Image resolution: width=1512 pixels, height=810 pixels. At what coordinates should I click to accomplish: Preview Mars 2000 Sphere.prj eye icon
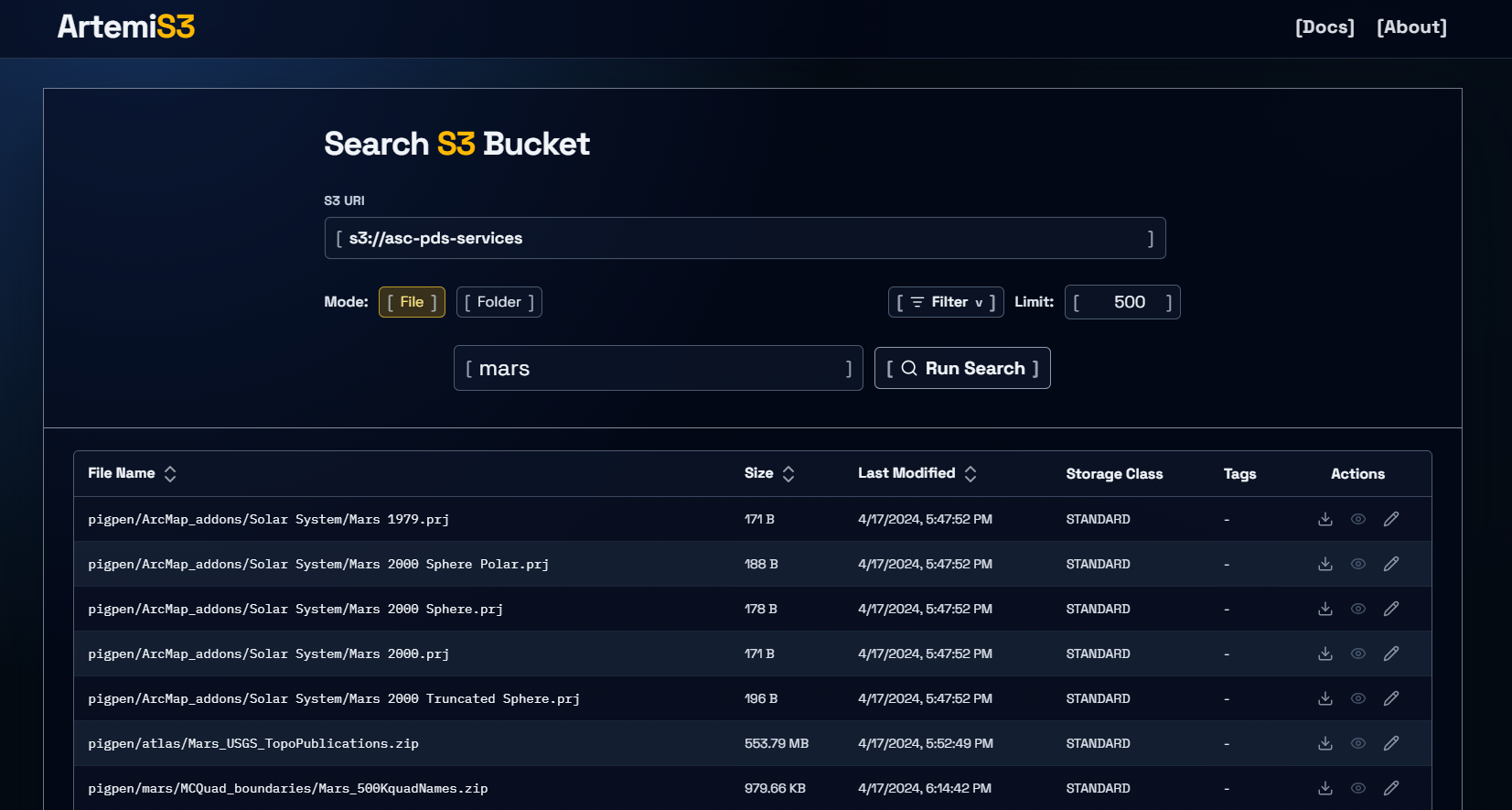(1358, 609)
